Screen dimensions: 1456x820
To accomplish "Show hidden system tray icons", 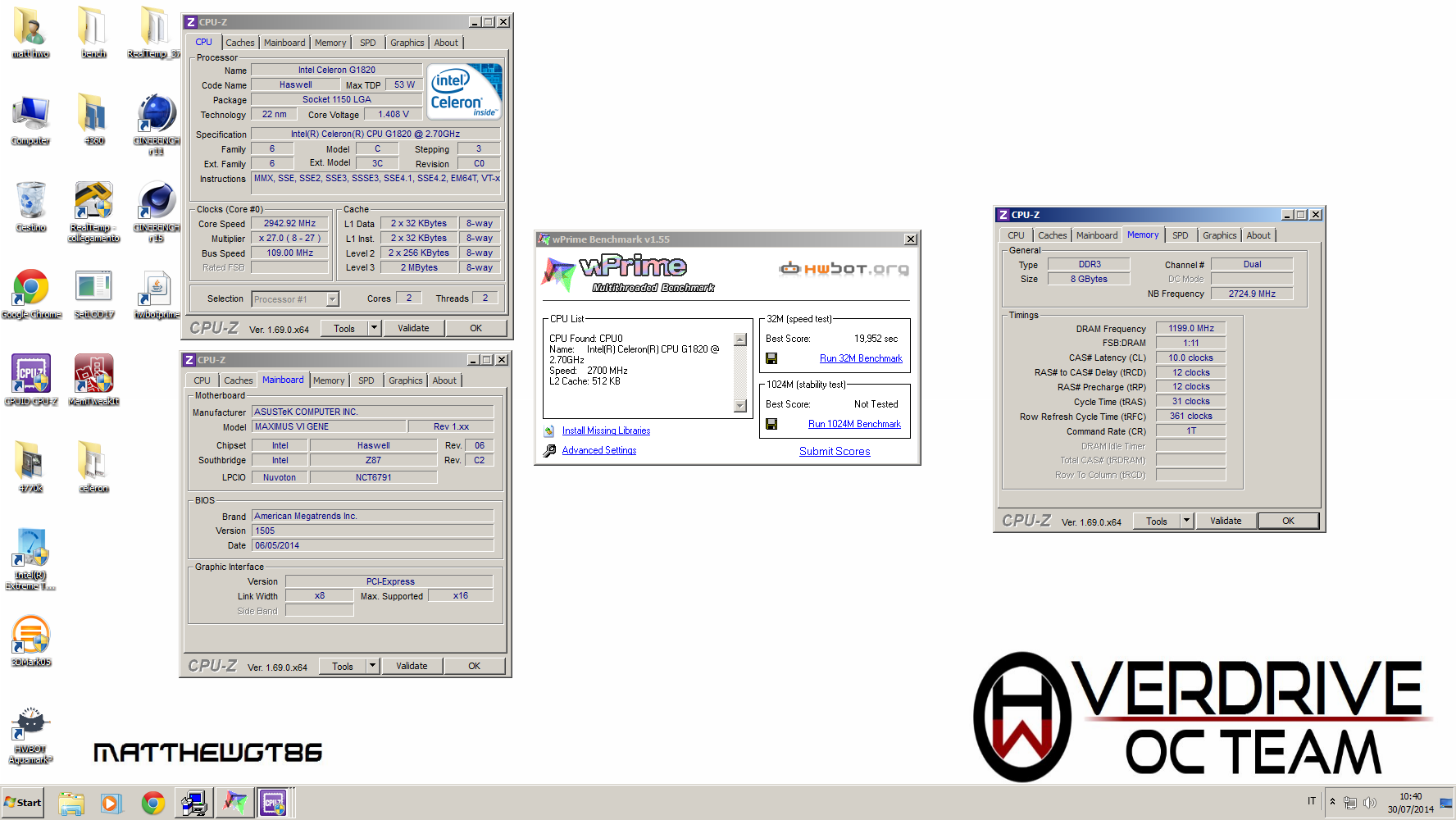I will [x=1332, y=802].
